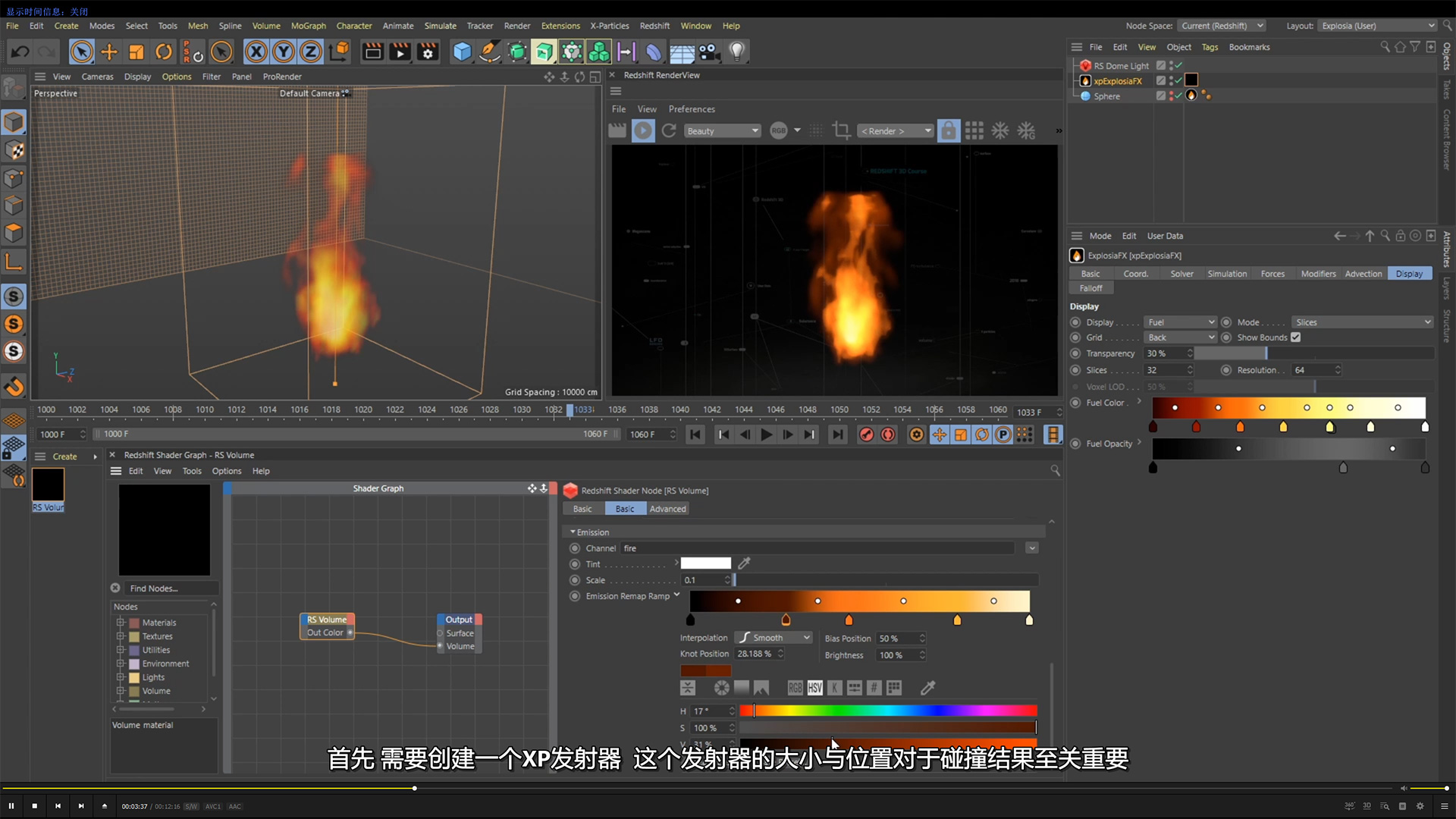Screen dimensions: 1456x819
Task: Toggle the Emission Channel animation dot
Action: pyautogui.click(x=575, y=548)
